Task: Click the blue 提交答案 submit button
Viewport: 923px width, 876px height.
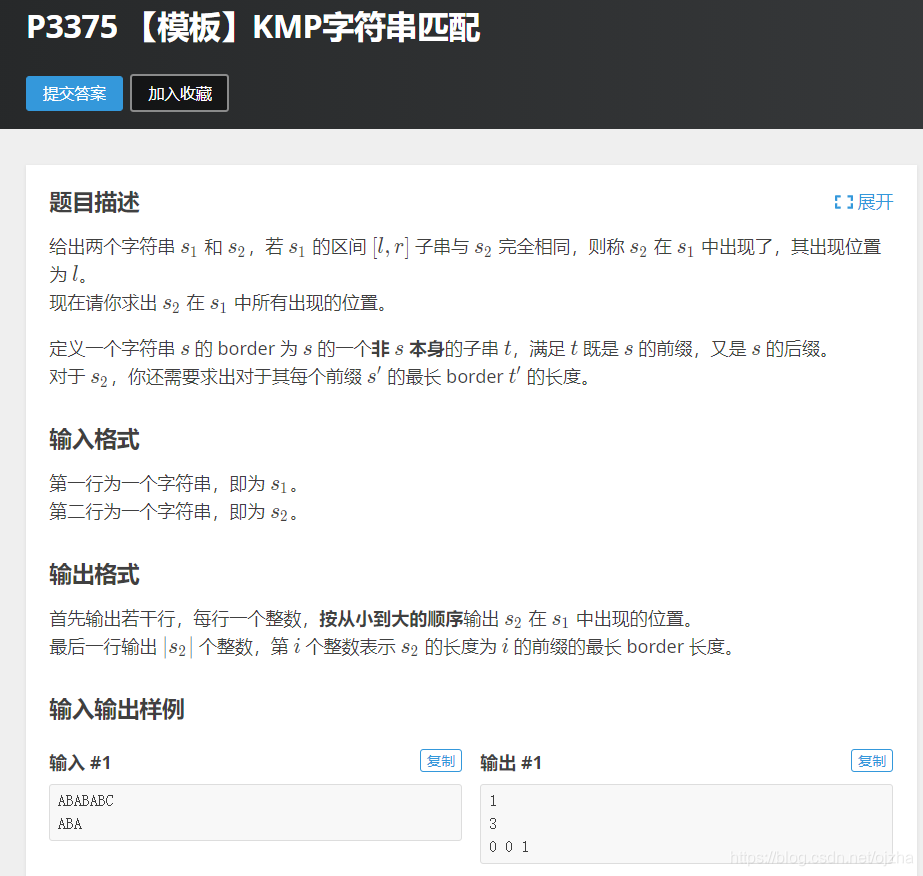Action: [74, 93]
